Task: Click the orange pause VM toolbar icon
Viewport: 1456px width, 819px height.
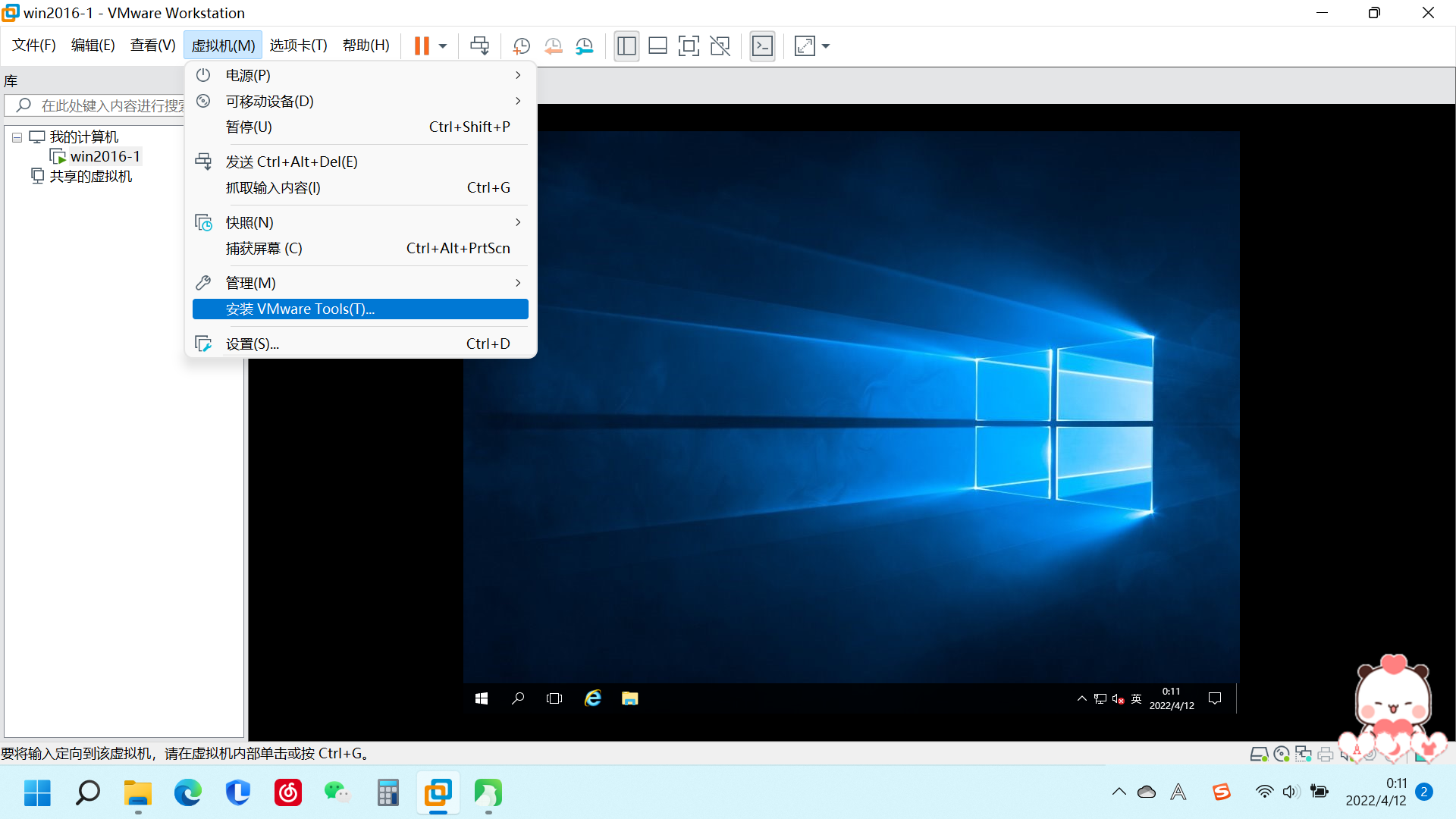Action: (x=422, y=46)
